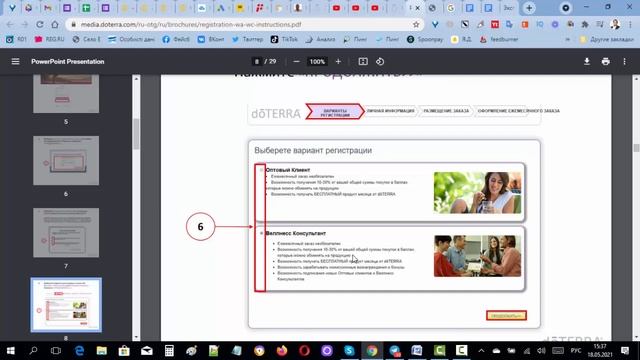640x360 pixels.
Task: Download the PDF file
Action: 587,62
